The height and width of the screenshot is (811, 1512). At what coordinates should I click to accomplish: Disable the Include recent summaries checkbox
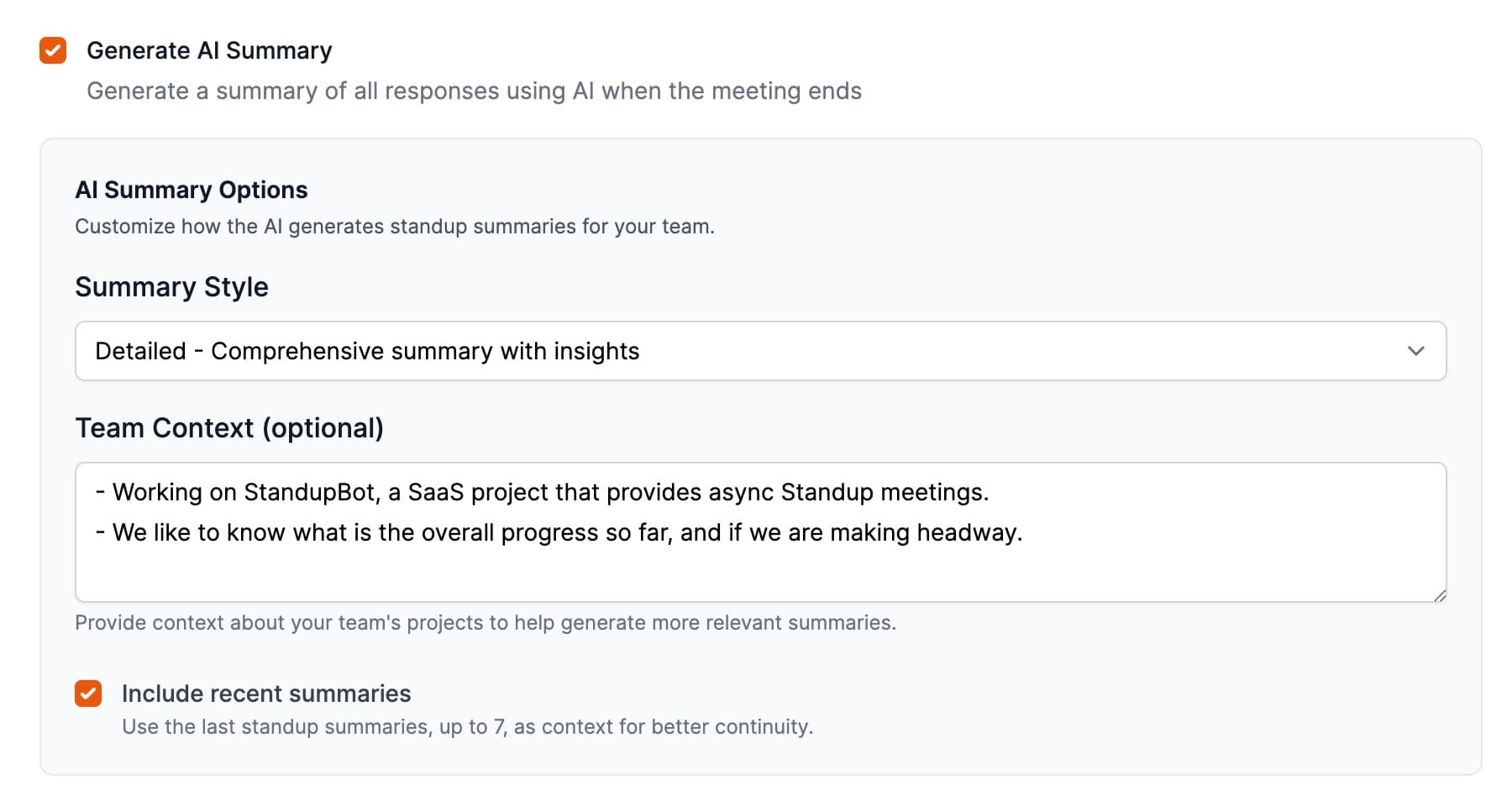click(88, 693)
